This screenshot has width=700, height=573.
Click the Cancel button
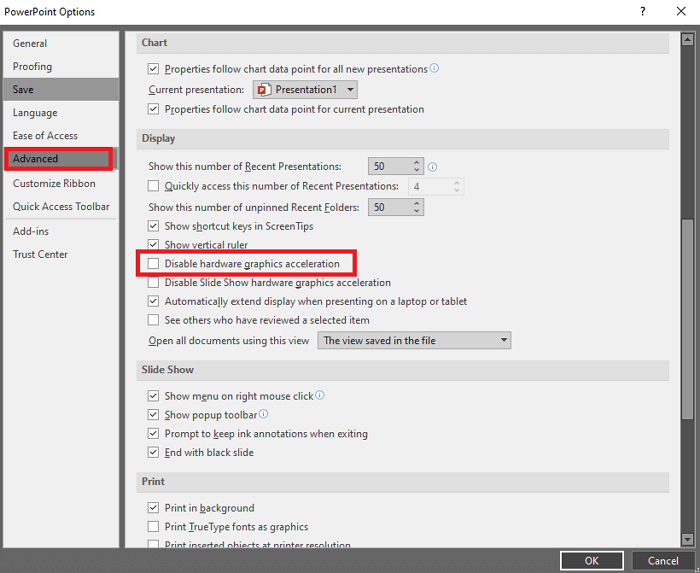coord(663,561)
